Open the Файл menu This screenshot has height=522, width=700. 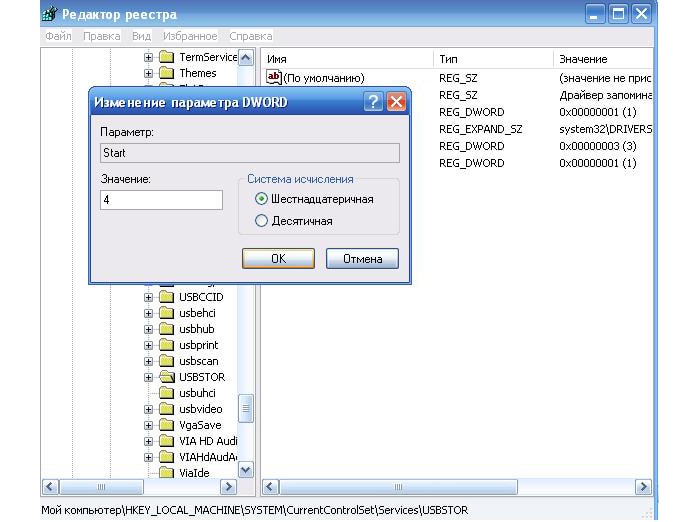click(x=58, y=36)
